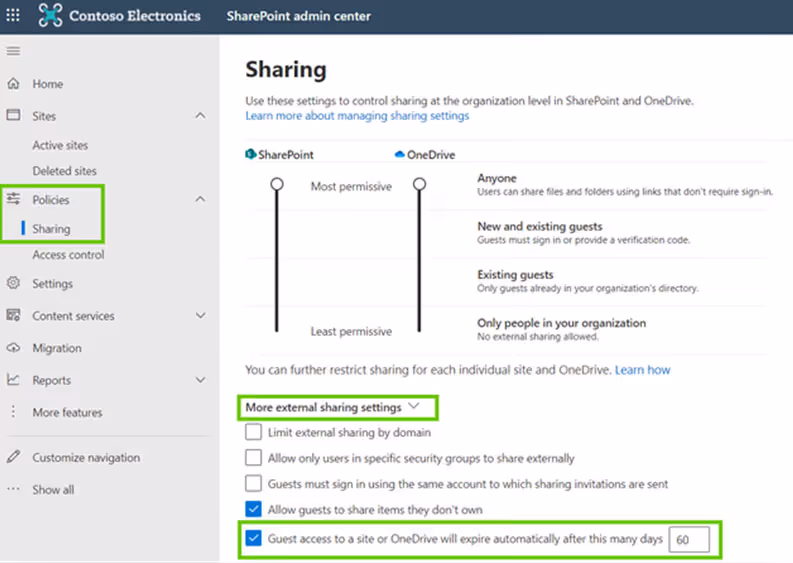
Task: Click the Customize navigation pencil icon
Action: pyautogui.click(x=13, y=457)
